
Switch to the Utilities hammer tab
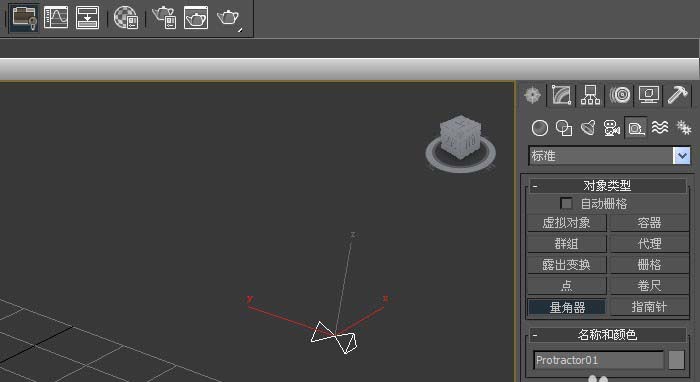coord(678,95)
